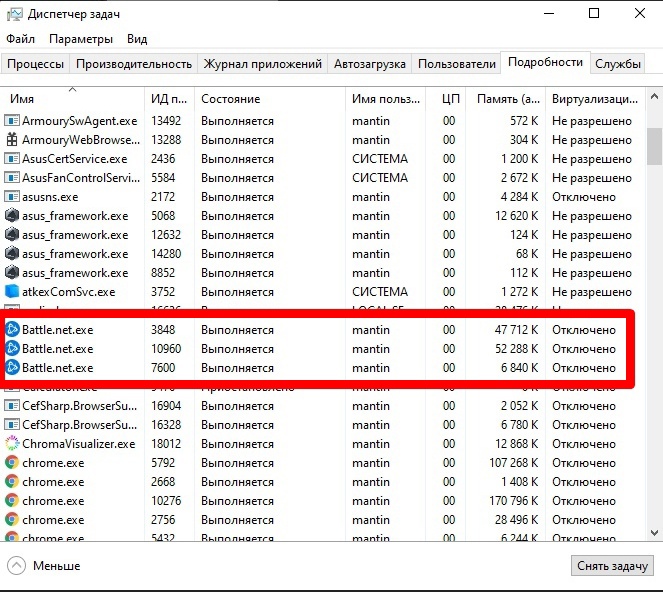Click the asusns.exe process icon
The width and height of the screenshot is (663, 592).
(x=12, y=197)
